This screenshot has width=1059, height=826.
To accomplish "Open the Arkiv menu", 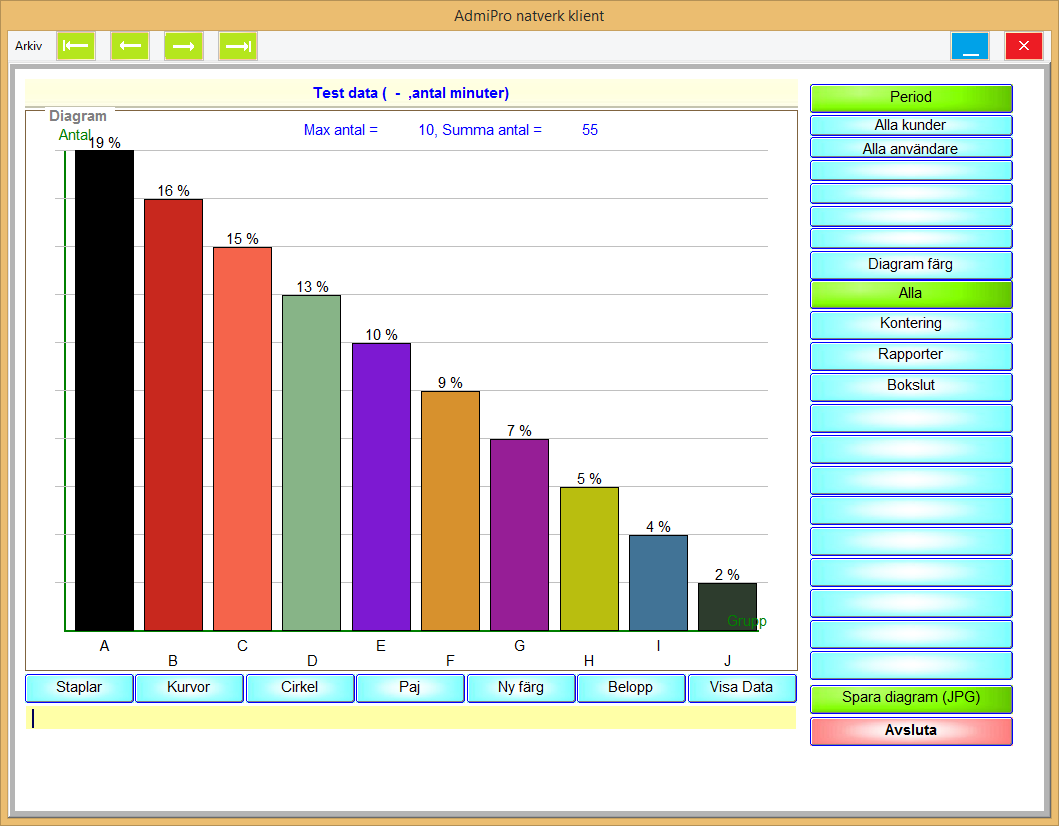I will [x=29, y=46].
